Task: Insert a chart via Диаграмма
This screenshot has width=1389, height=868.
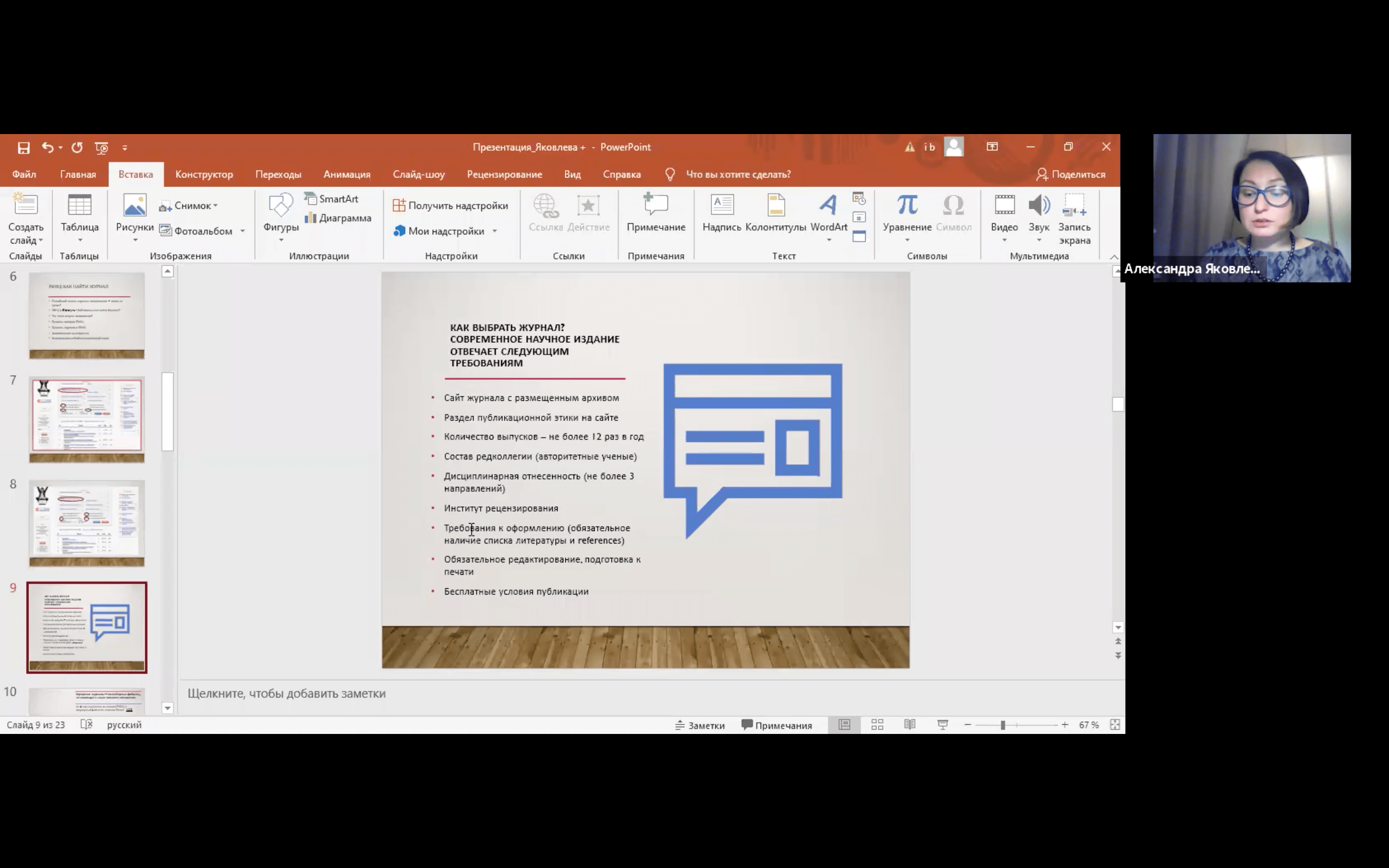Action: (338, 218)
